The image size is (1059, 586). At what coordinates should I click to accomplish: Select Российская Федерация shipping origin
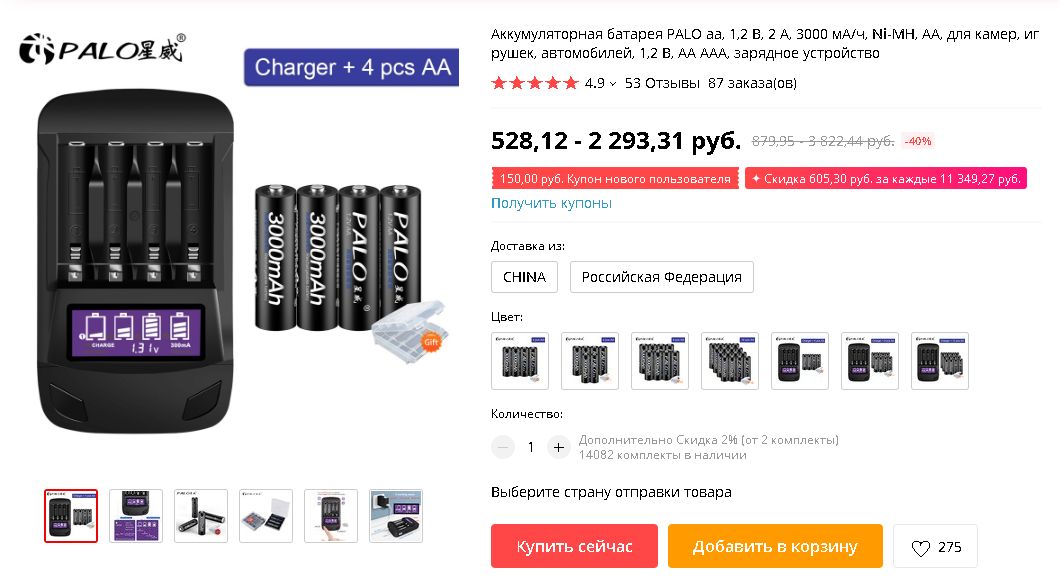click(x=661, y=277)
